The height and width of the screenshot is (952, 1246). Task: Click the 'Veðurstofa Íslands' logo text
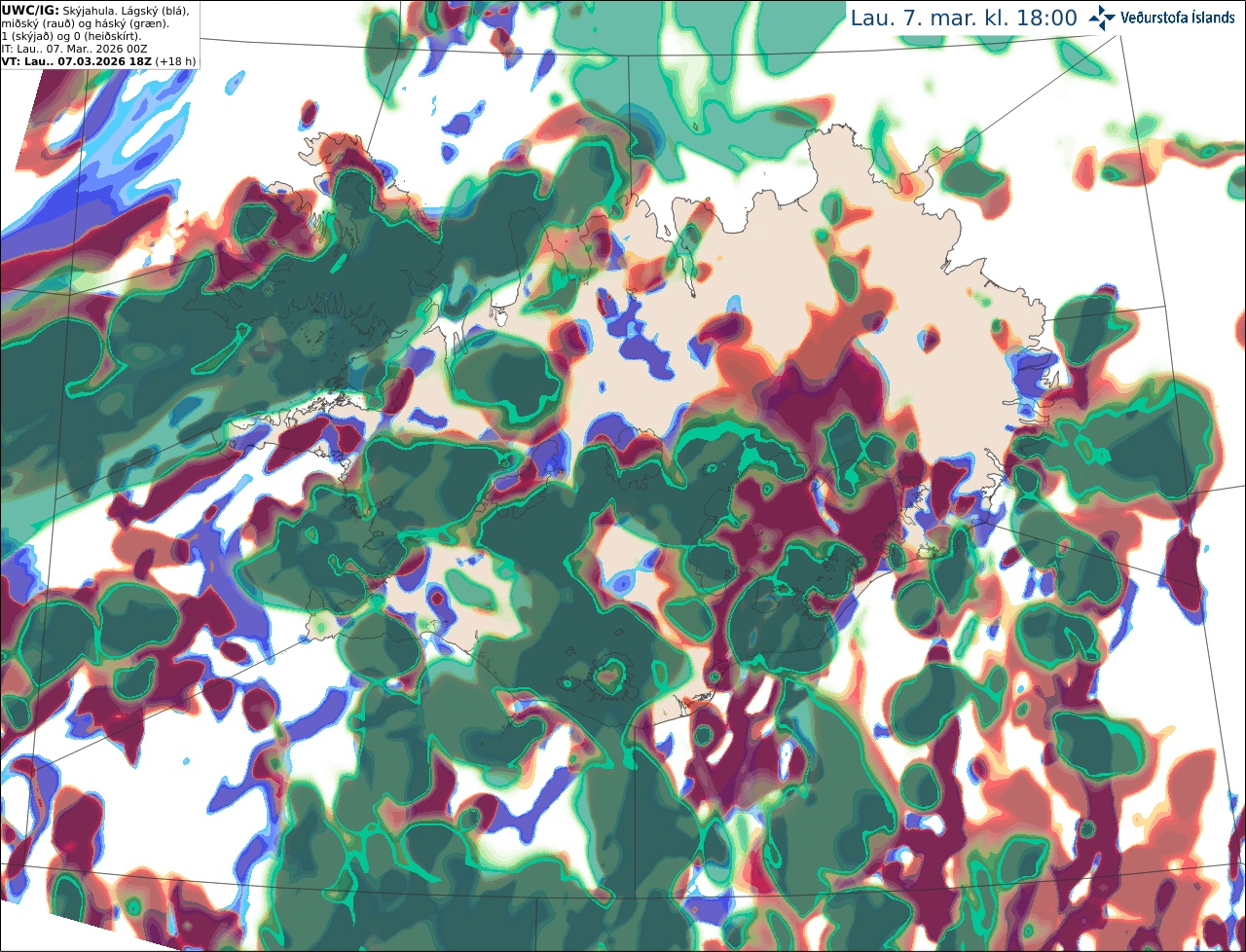1178,18
